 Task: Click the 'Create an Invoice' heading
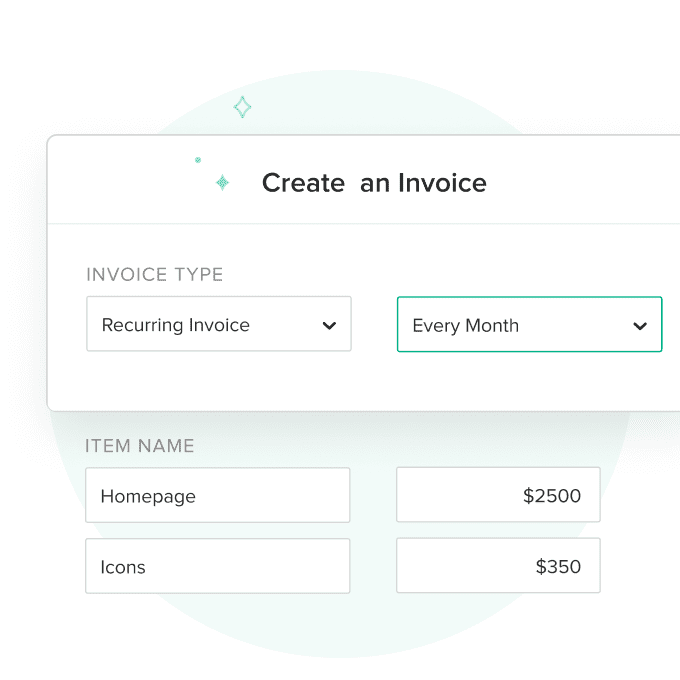pyautogui.click(x=374, y=183)
